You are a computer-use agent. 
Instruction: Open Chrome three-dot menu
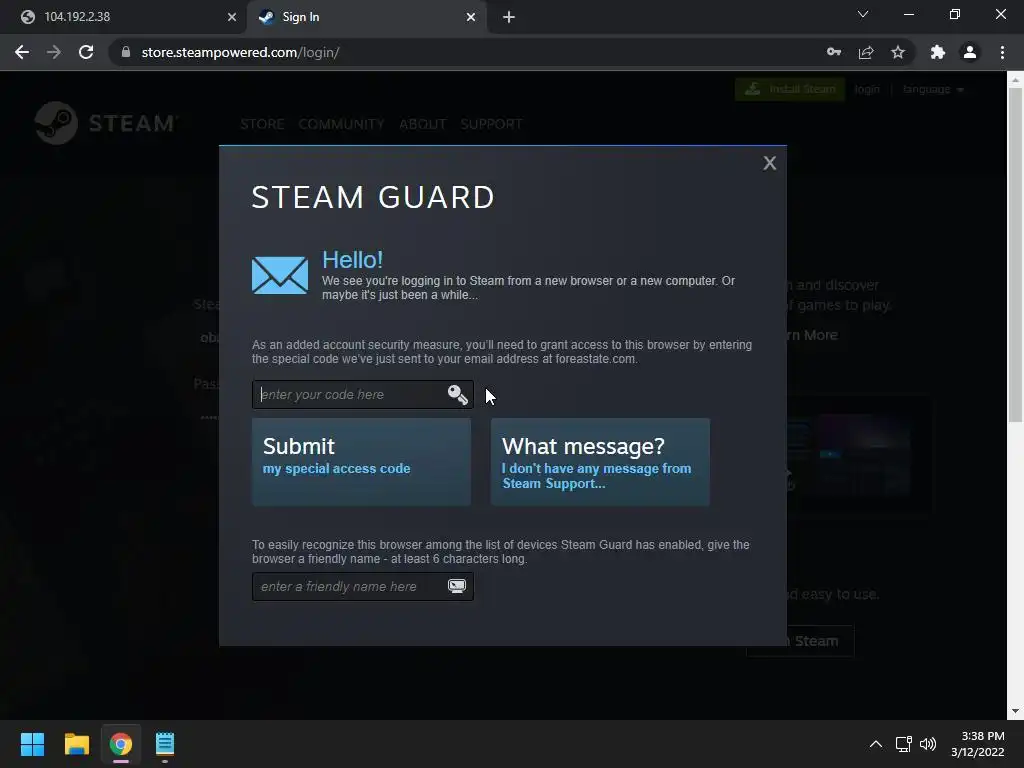coord(1002,52)
